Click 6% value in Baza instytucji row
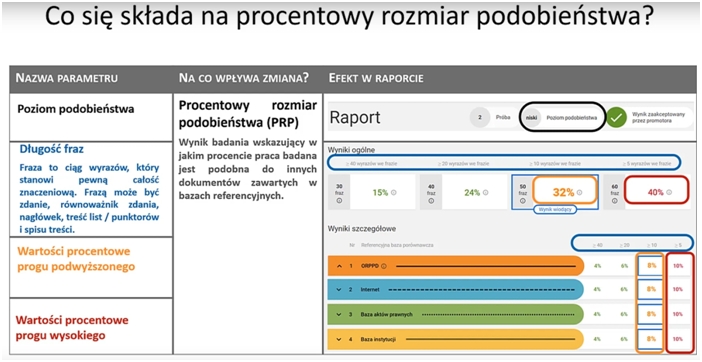The image size is (702, 362). (x=624, y=339)
